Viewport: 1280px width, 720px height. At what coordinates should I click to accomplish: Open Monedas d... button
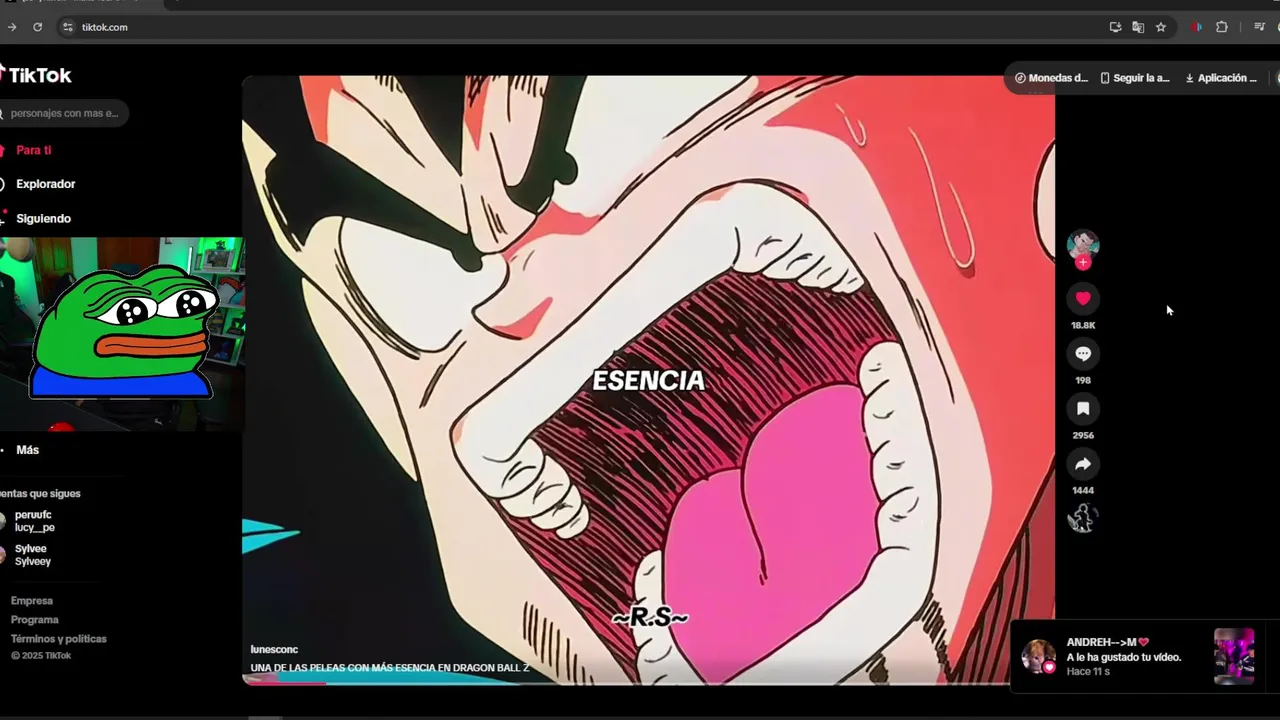click(1051, 78)
